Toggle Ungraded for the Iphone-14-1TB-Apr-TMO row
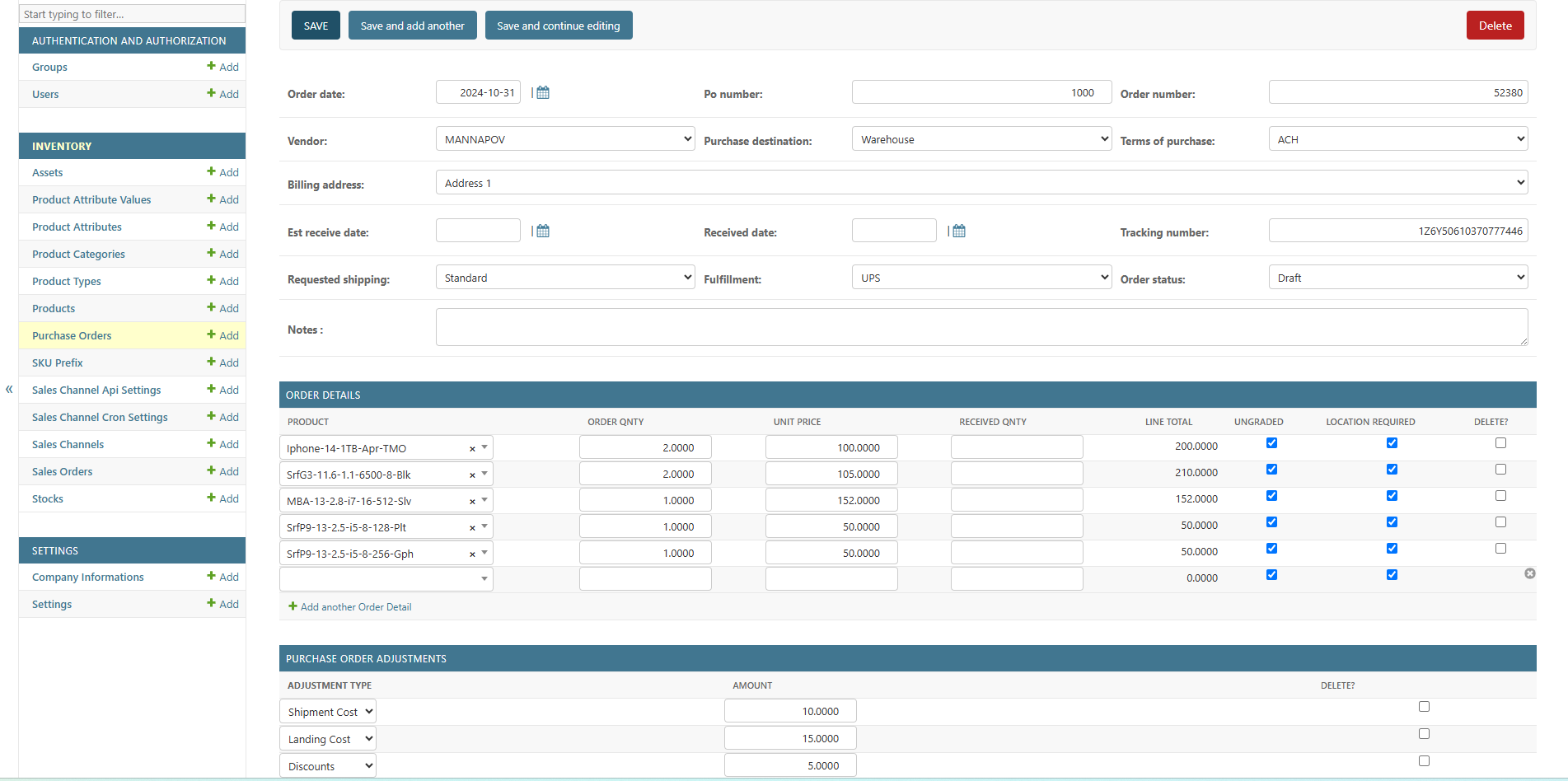The width and height of the screenshot is (1568, 781). tap(1271, 443)
